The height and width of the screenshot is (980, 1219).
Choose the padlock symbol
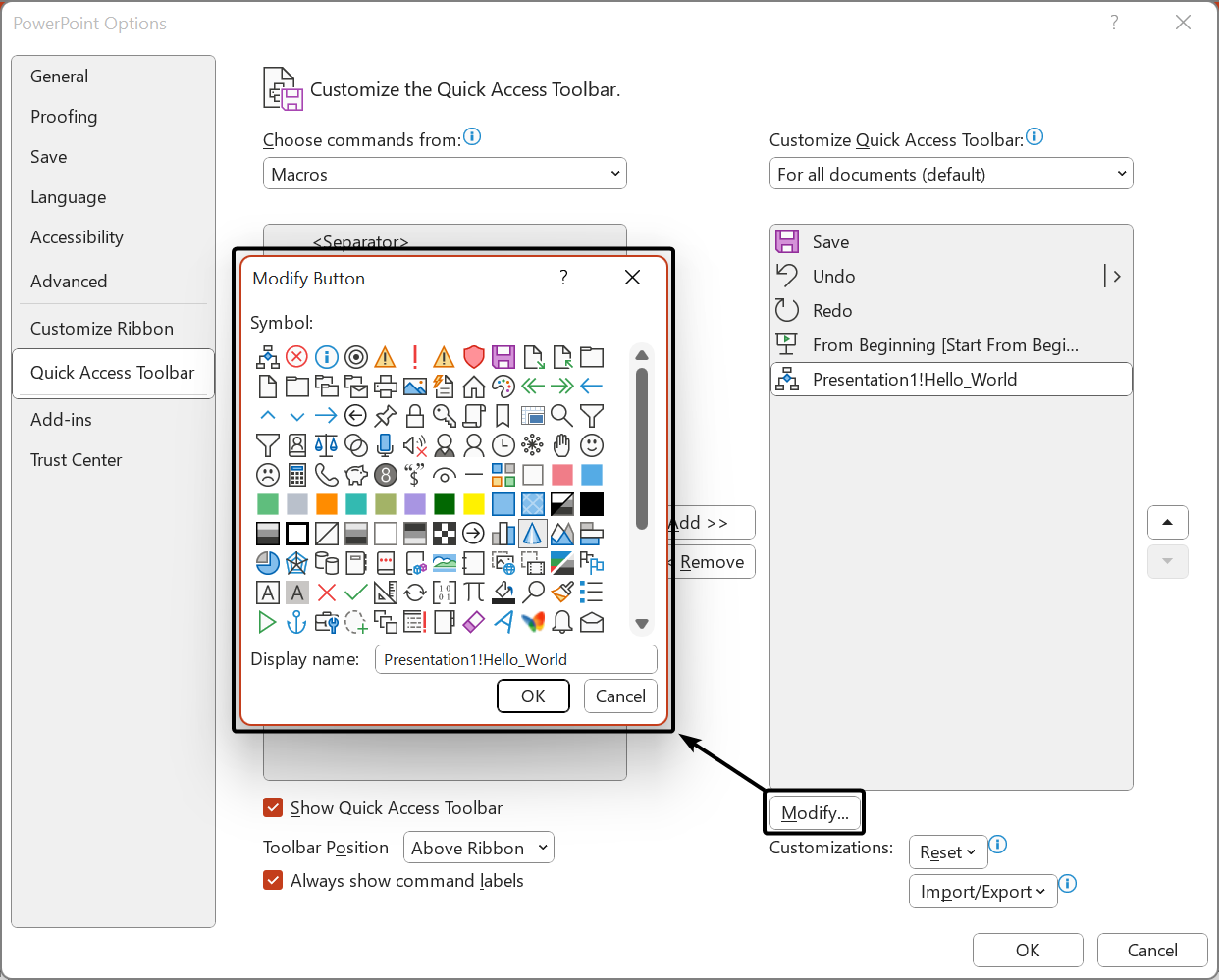tap(415, 416)
